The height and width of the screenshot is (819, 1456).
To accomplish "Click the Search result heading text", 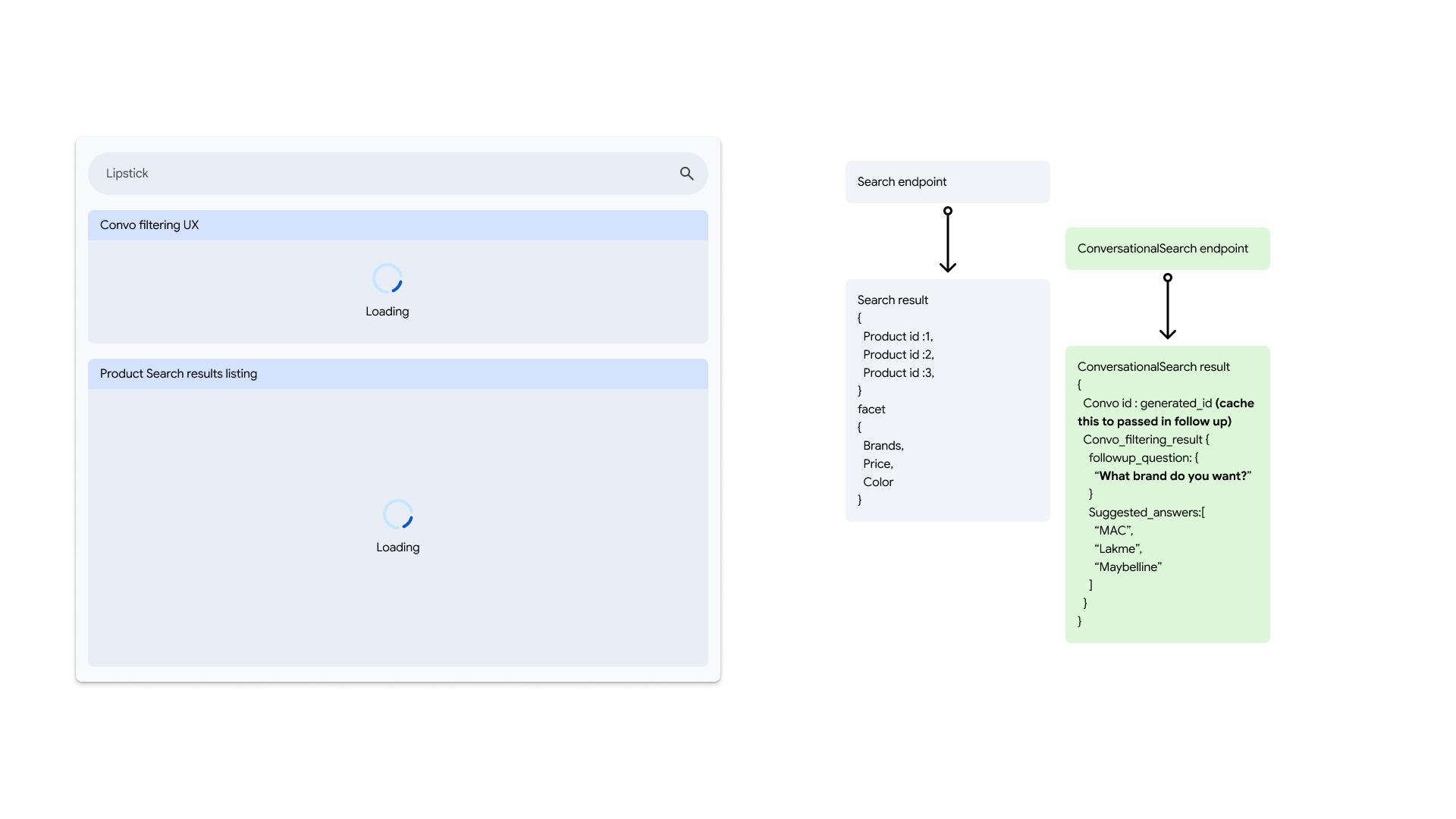I will coord(893,300).
